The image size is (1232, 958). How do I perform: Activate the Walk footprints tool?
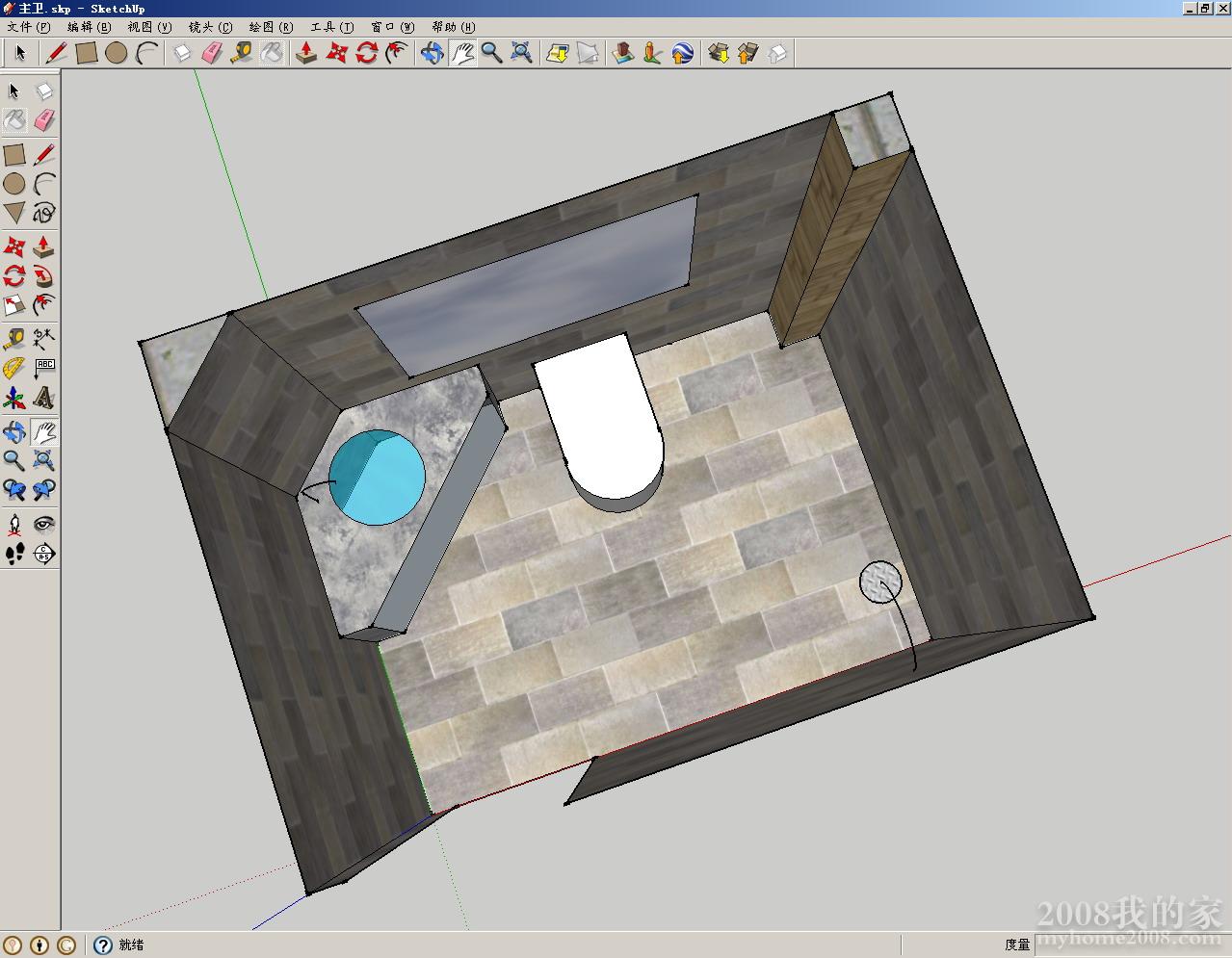[14, 554]
